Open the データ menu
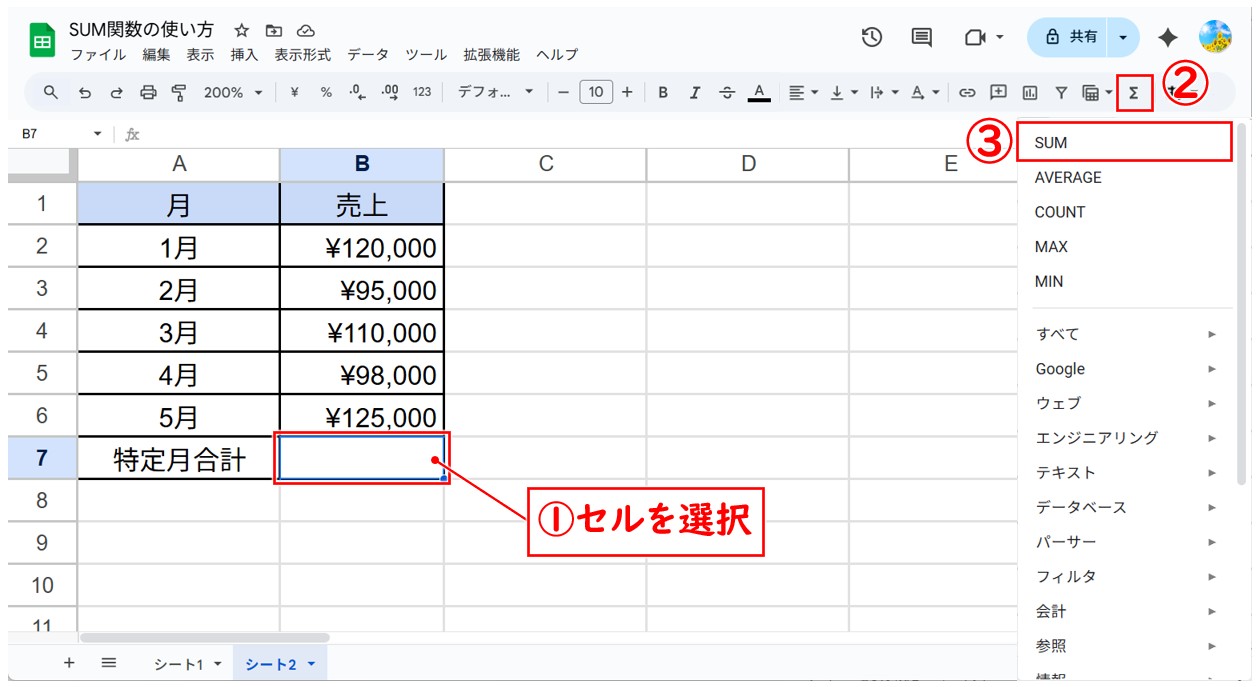 pos(367,55)
